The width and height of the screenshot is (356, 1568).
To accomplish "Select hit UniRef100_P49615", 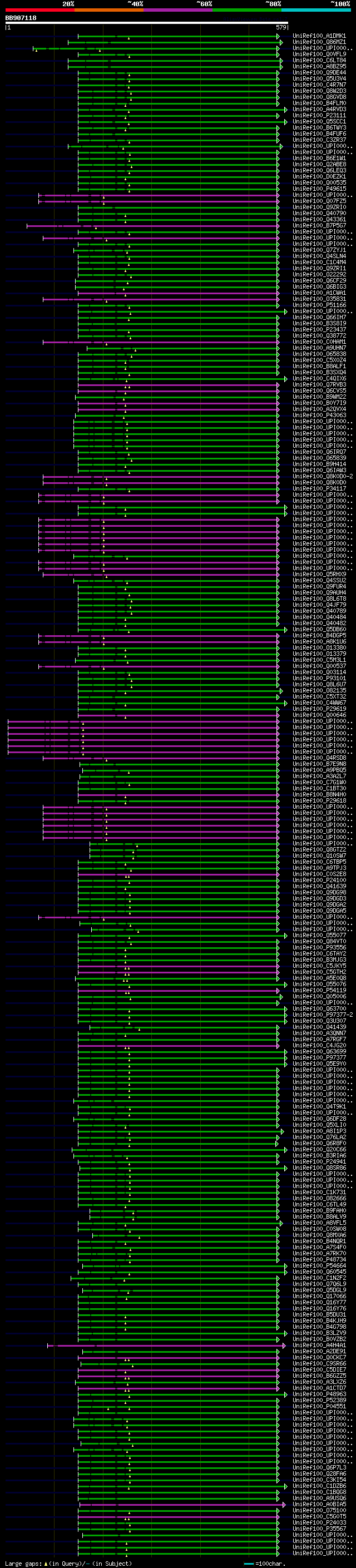I will coord(319,189).
